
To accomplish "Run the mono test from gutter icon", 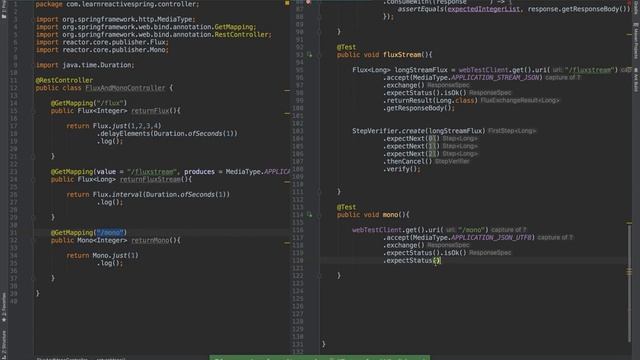I will tap(309, 215).
